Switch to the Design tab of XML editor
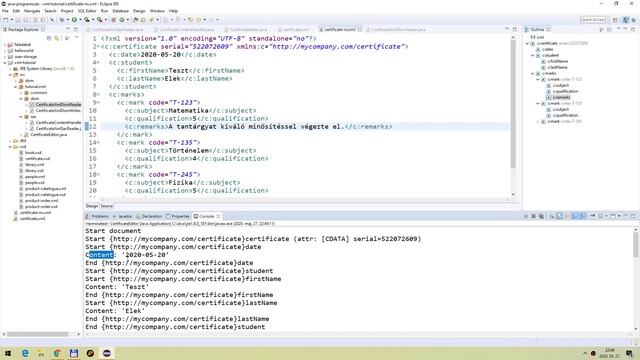The width and height of the screenshot is (640, 360). click(92, 206)
